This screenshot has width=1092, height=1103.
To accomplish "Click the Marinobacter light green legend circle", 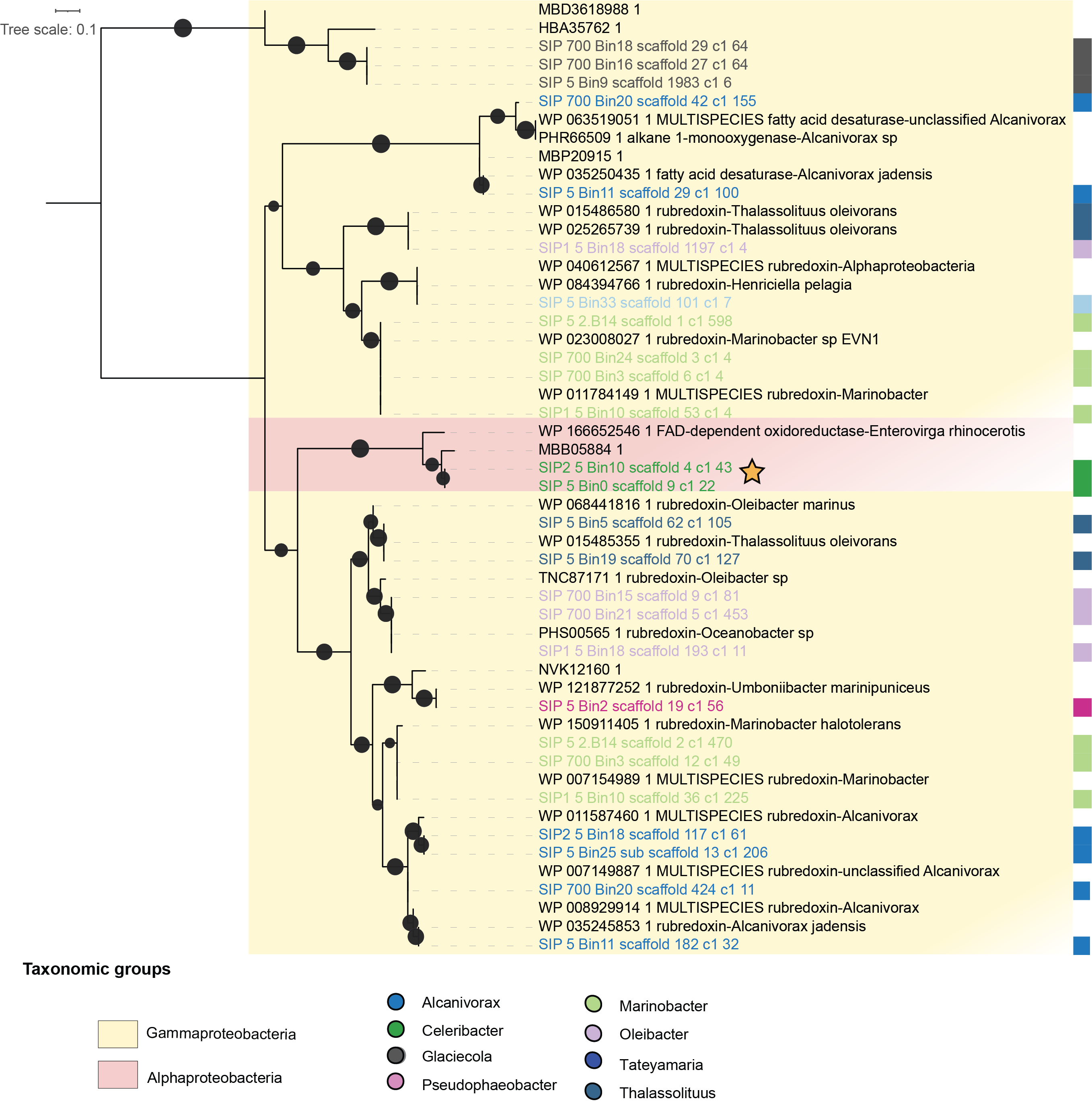I will 593,1004.
